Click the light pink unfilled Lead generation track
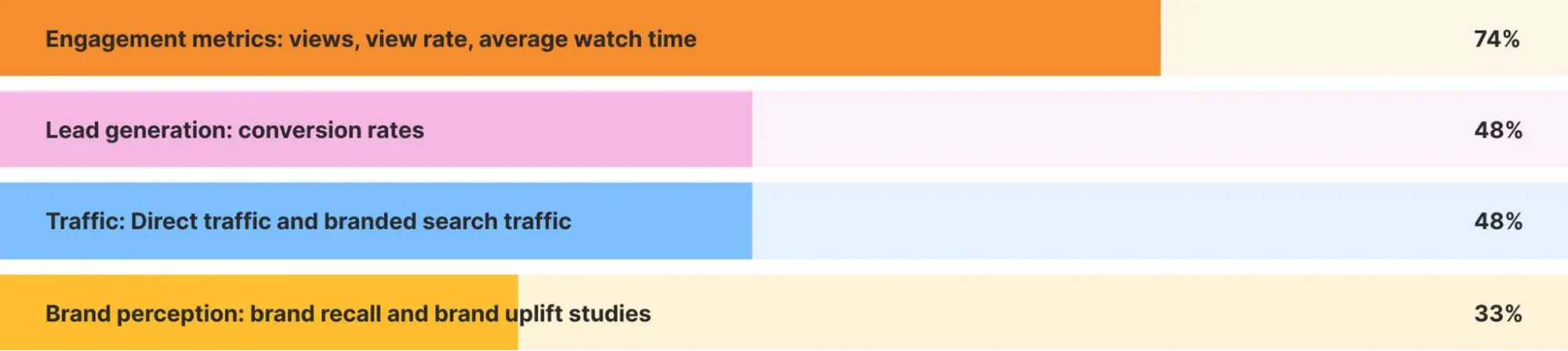This screenshot has height=351, width=1568. click(1098, 130)
